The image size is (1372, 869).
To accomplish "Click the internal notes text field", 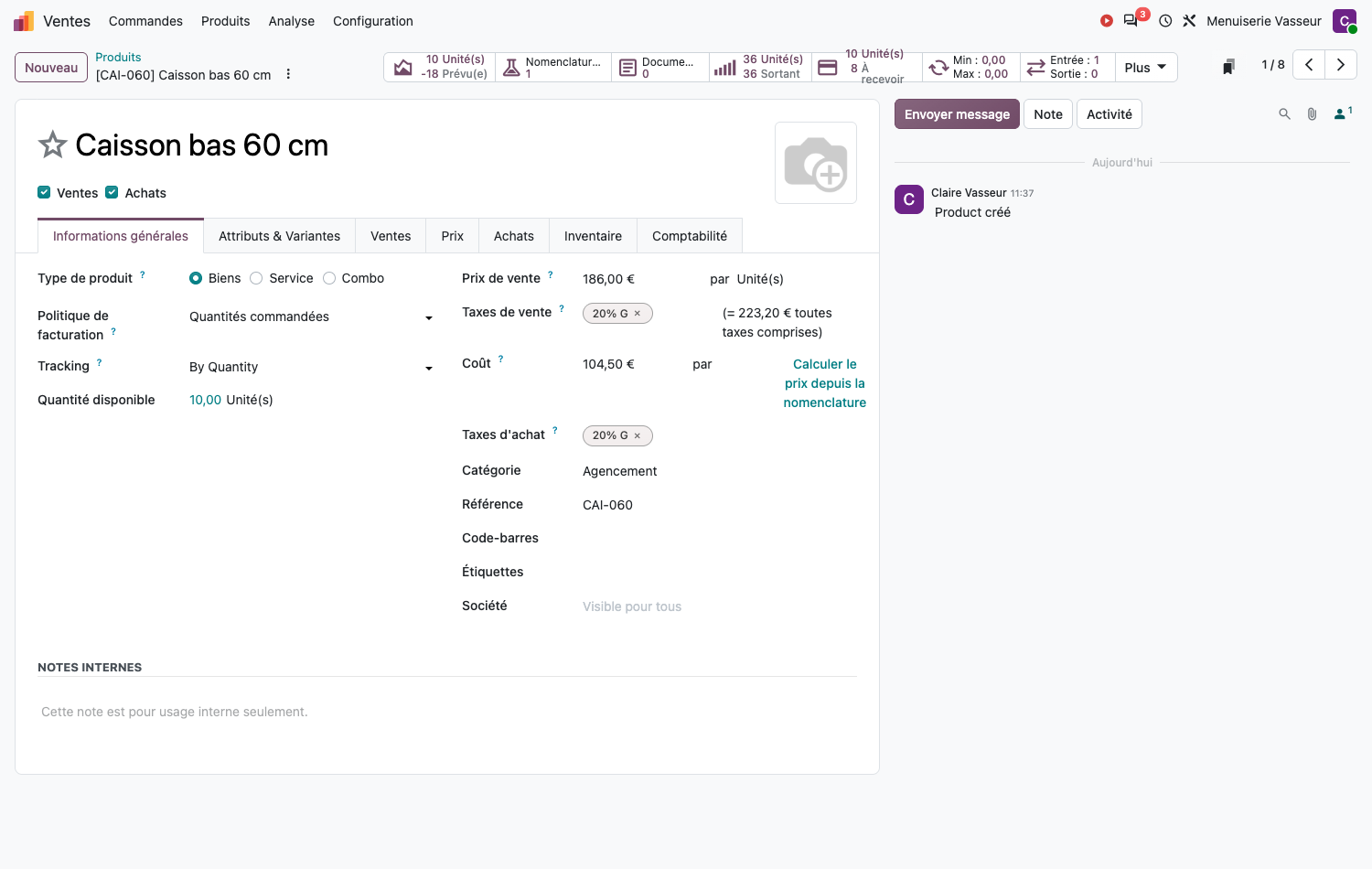I will [447, 712].
